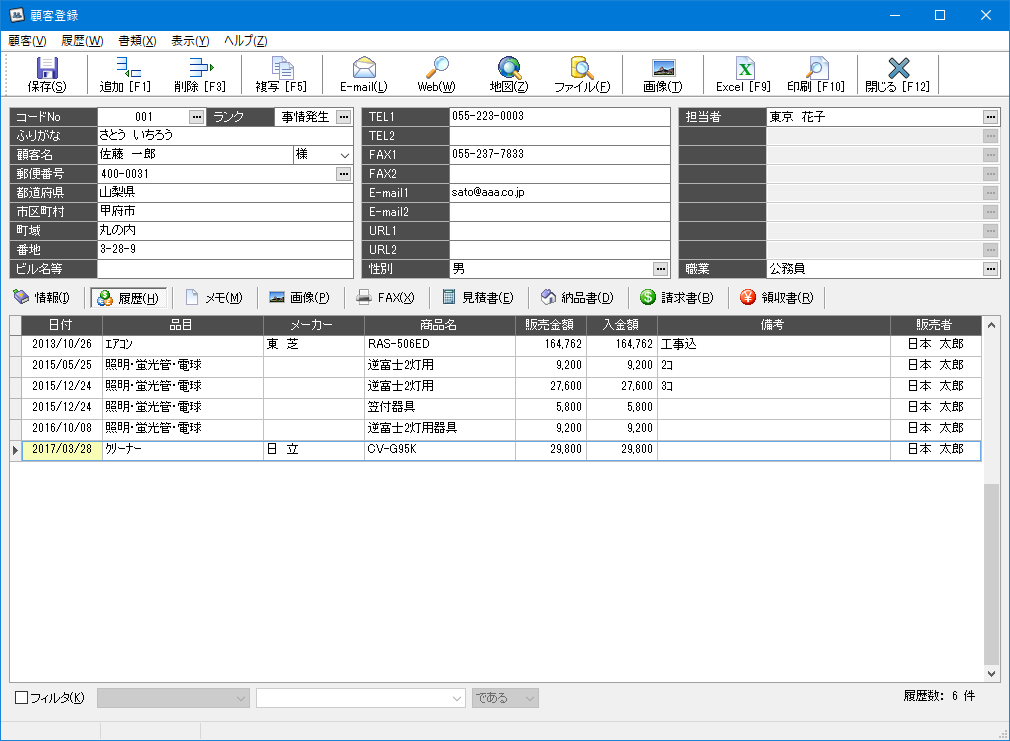Open the 職業 公務員 selector button
The height and width of the screenshot is (741, 1010).
pyautogui.click(x=991, y=269)
